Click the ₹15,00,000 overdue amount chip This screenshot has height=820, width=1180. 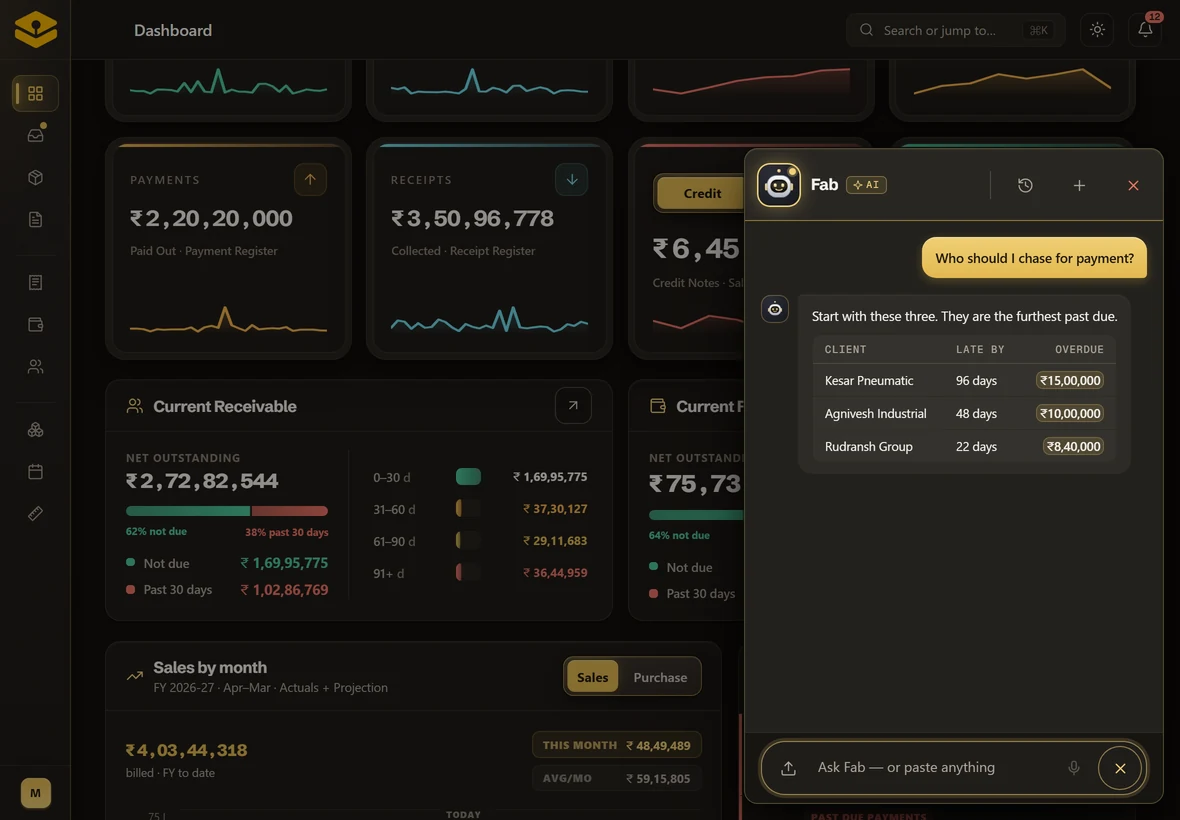tap(1069, 381)
